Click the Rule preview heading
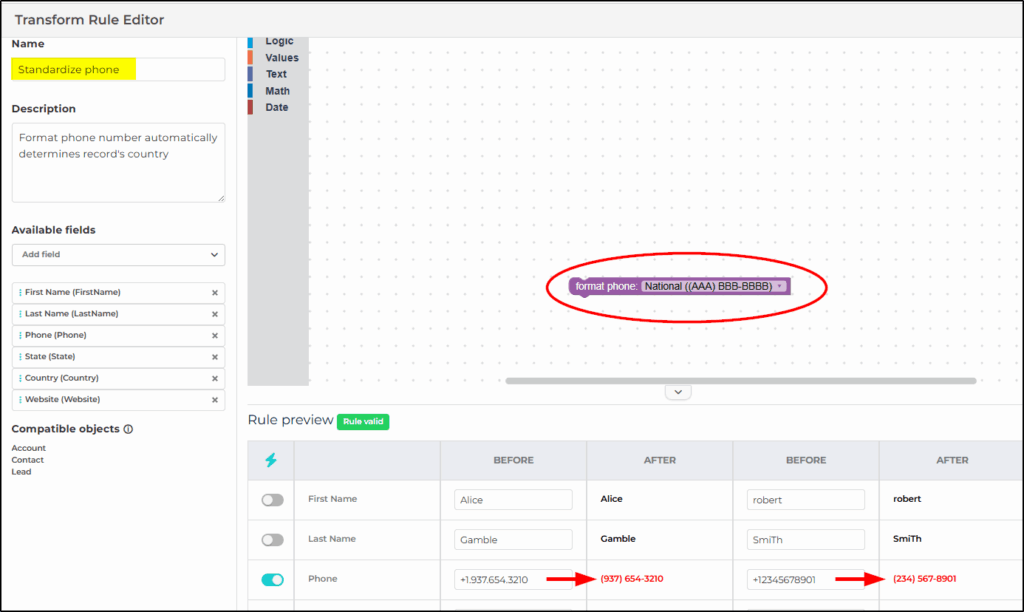 pos(290,420)
